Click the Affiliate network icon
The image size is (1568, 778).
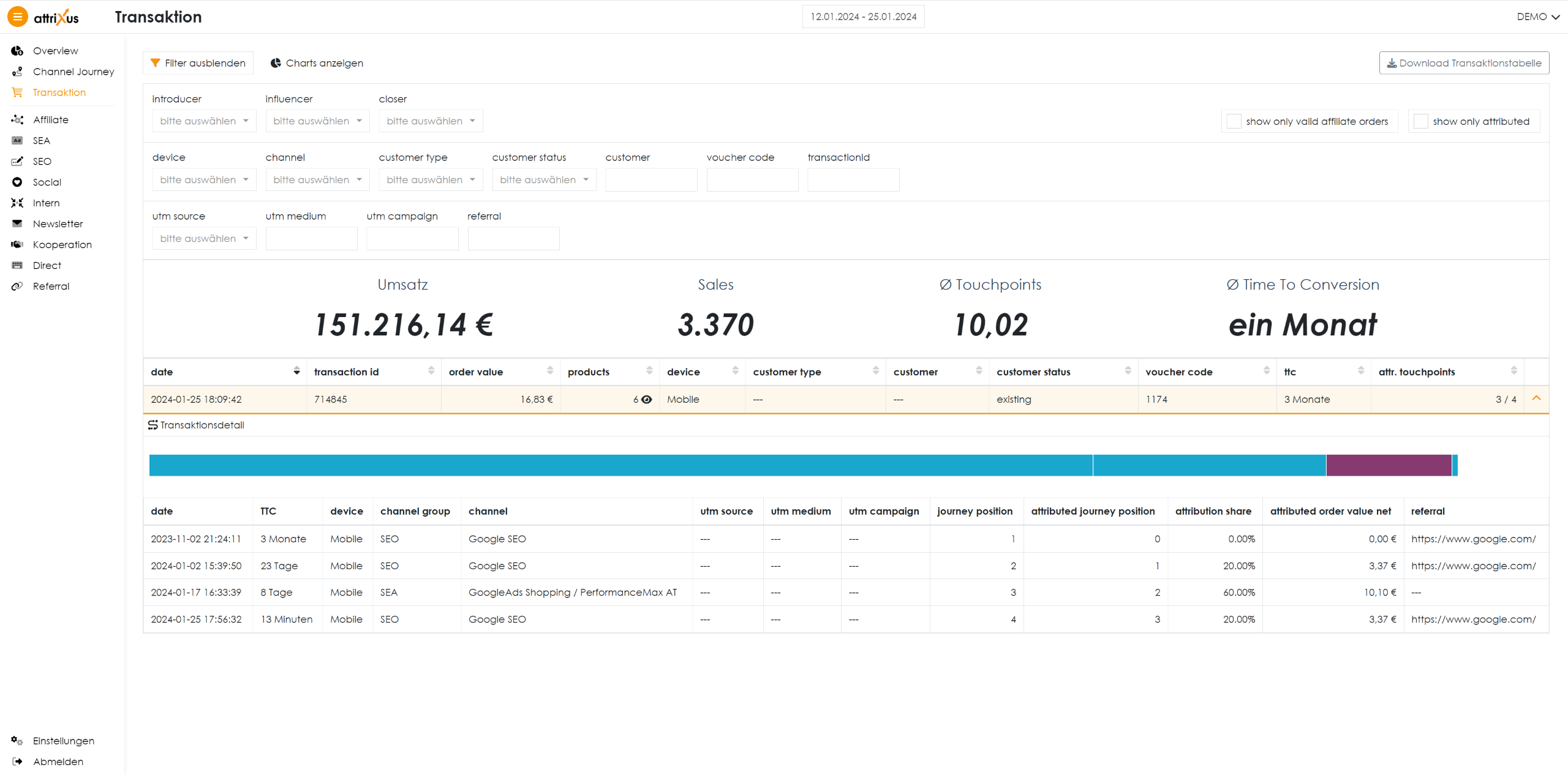(x=17, y=120)
